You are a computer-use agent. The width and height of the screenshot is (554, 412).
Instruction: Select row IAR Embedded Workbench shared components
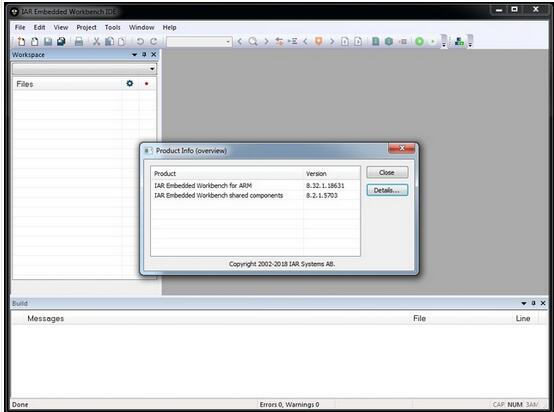255,195
